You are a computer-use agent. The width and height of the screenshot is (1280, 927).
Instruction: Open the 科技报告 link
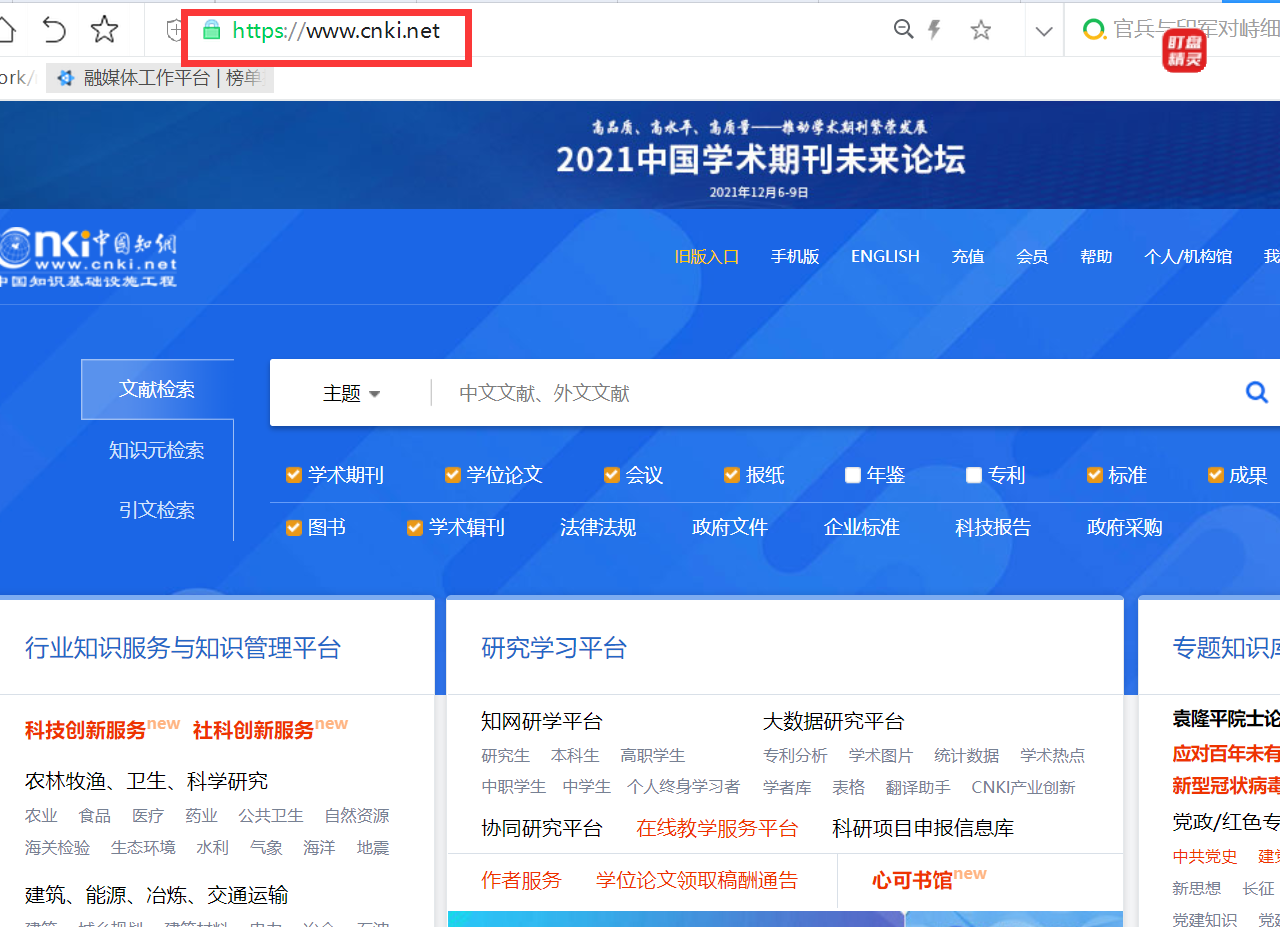click(993, 527)
